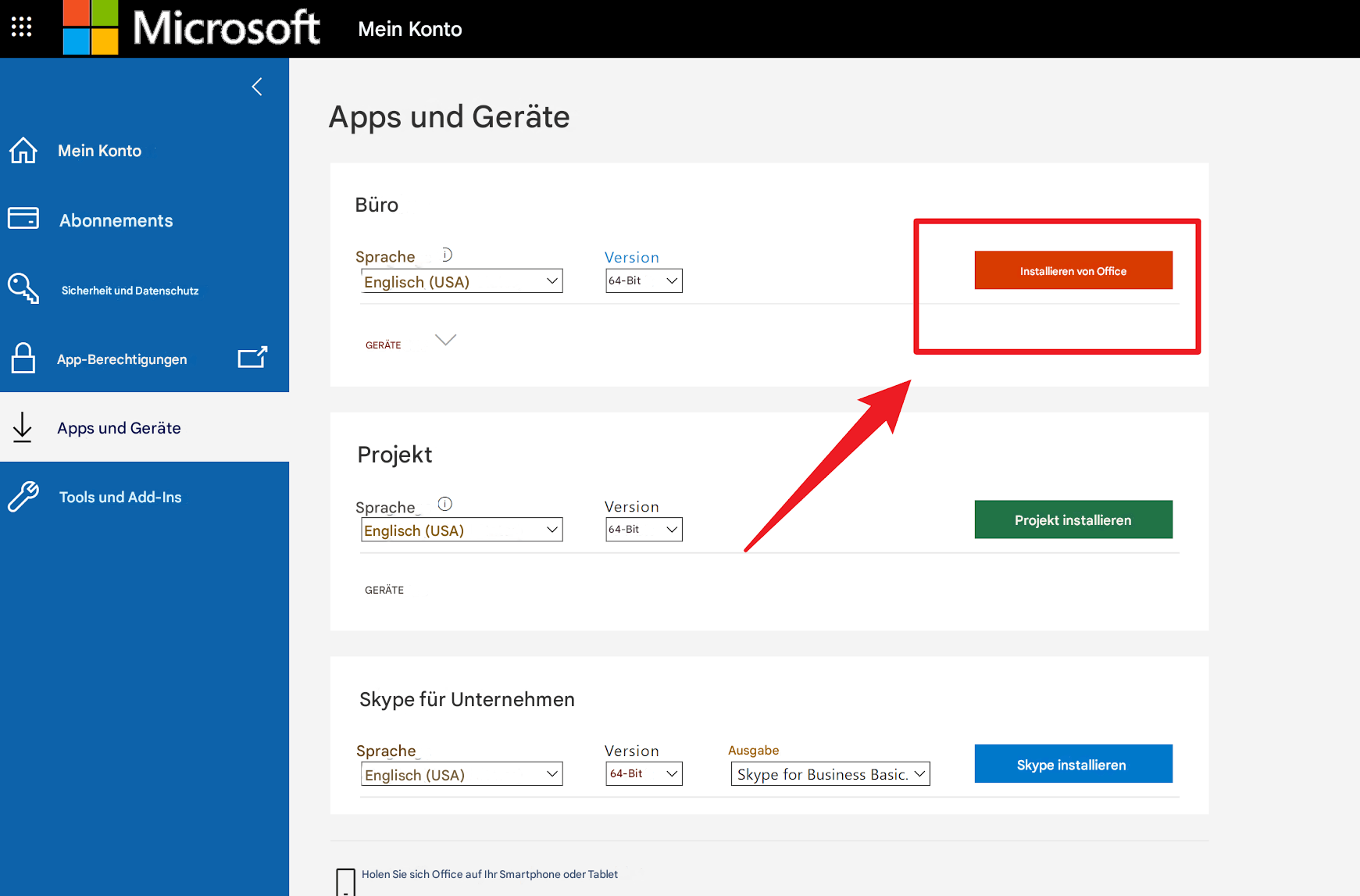This screenshot has height=896, width=1360.
Task: Open the app launcher grid icon
Action: pyautogui.click(x=22, y=27)
